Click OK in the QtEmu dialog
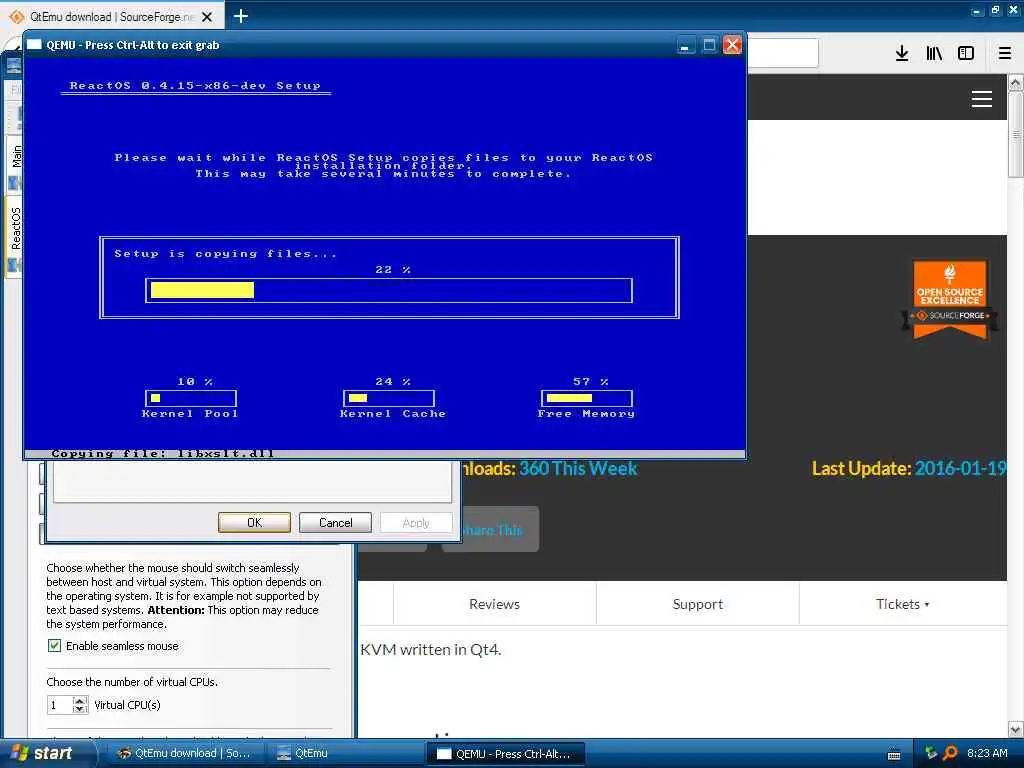Image resolution: width=1024 pixels, height=768 pixels. (254, 522)
